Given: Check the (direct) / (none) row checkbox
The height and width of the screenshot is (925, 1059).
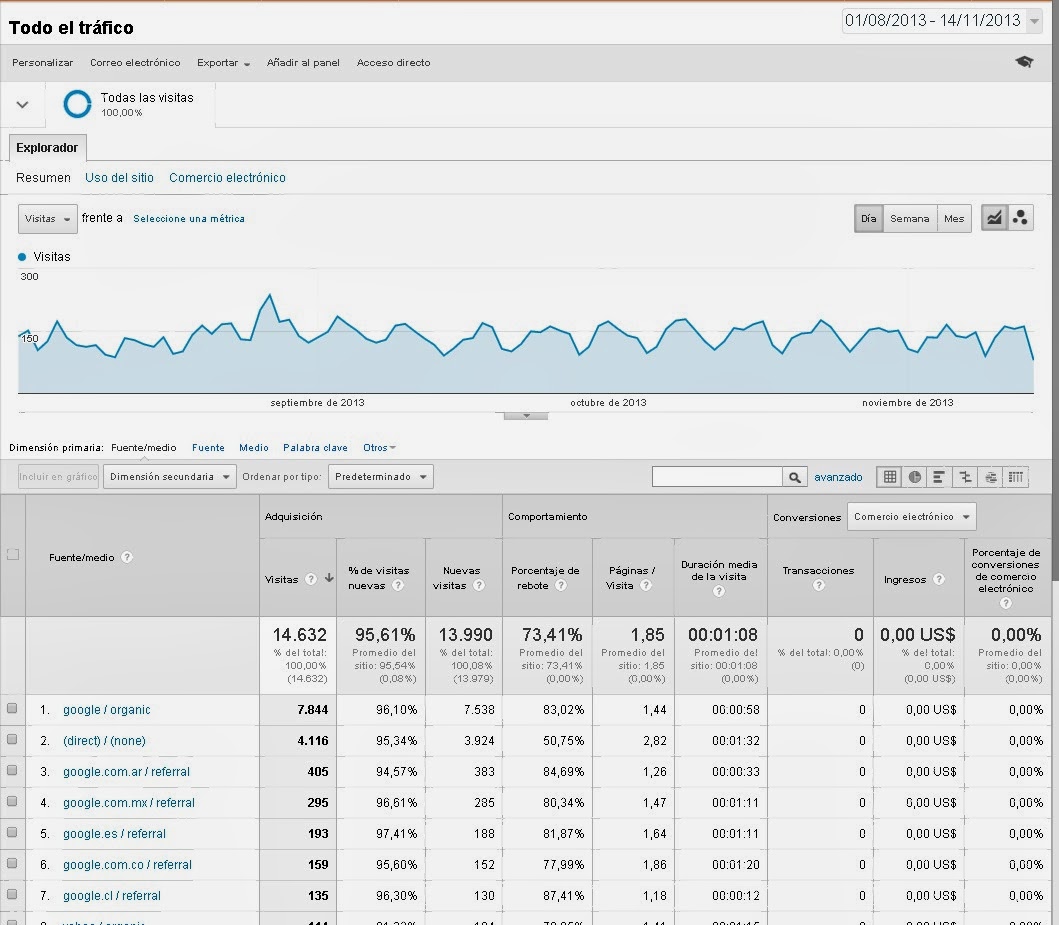Looking at the screenshot, I should pyautogui.click(x=11, y=739).
